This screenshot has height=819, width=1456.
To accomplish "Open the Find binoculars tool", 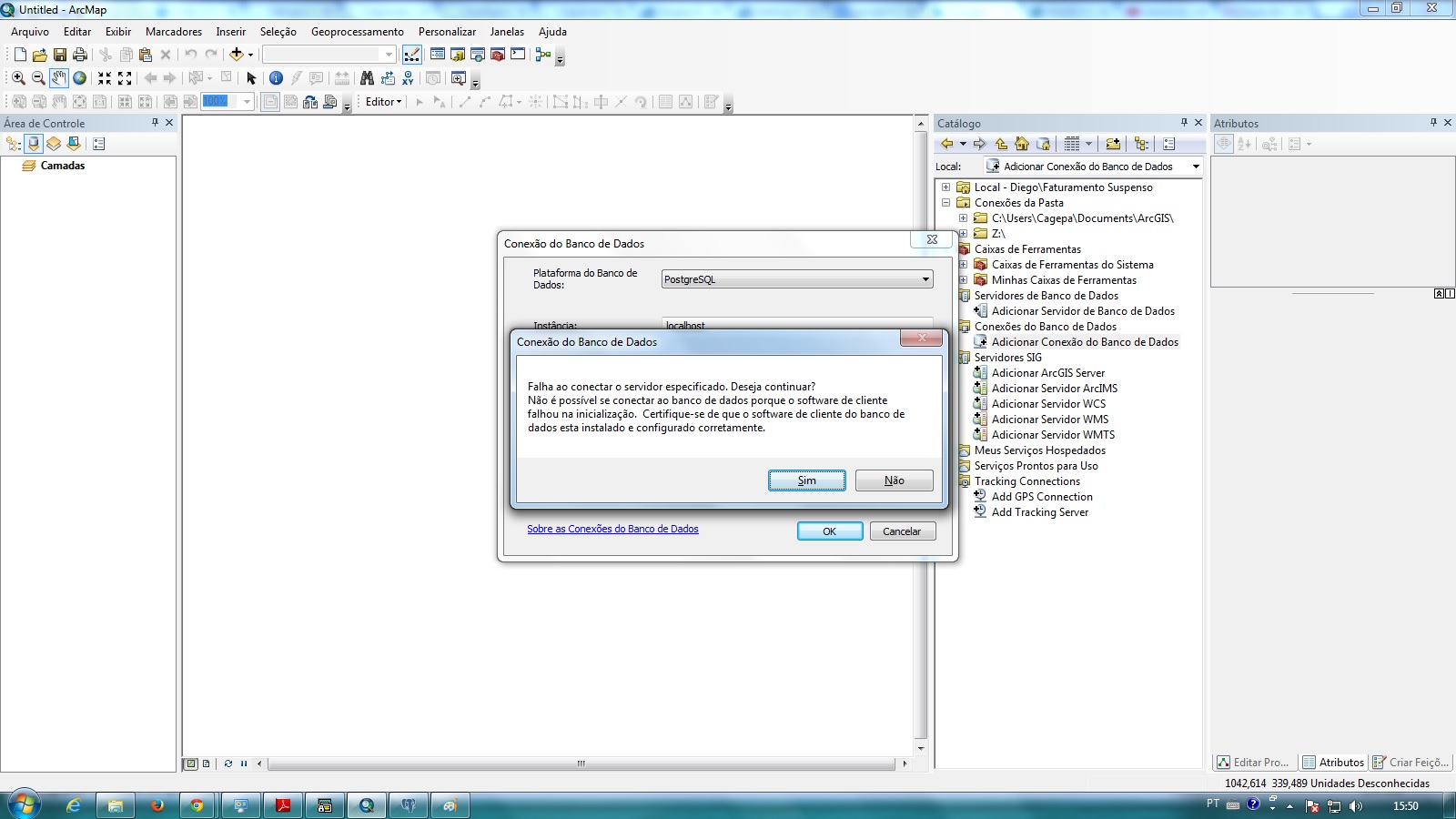I will tap(367, 78).
